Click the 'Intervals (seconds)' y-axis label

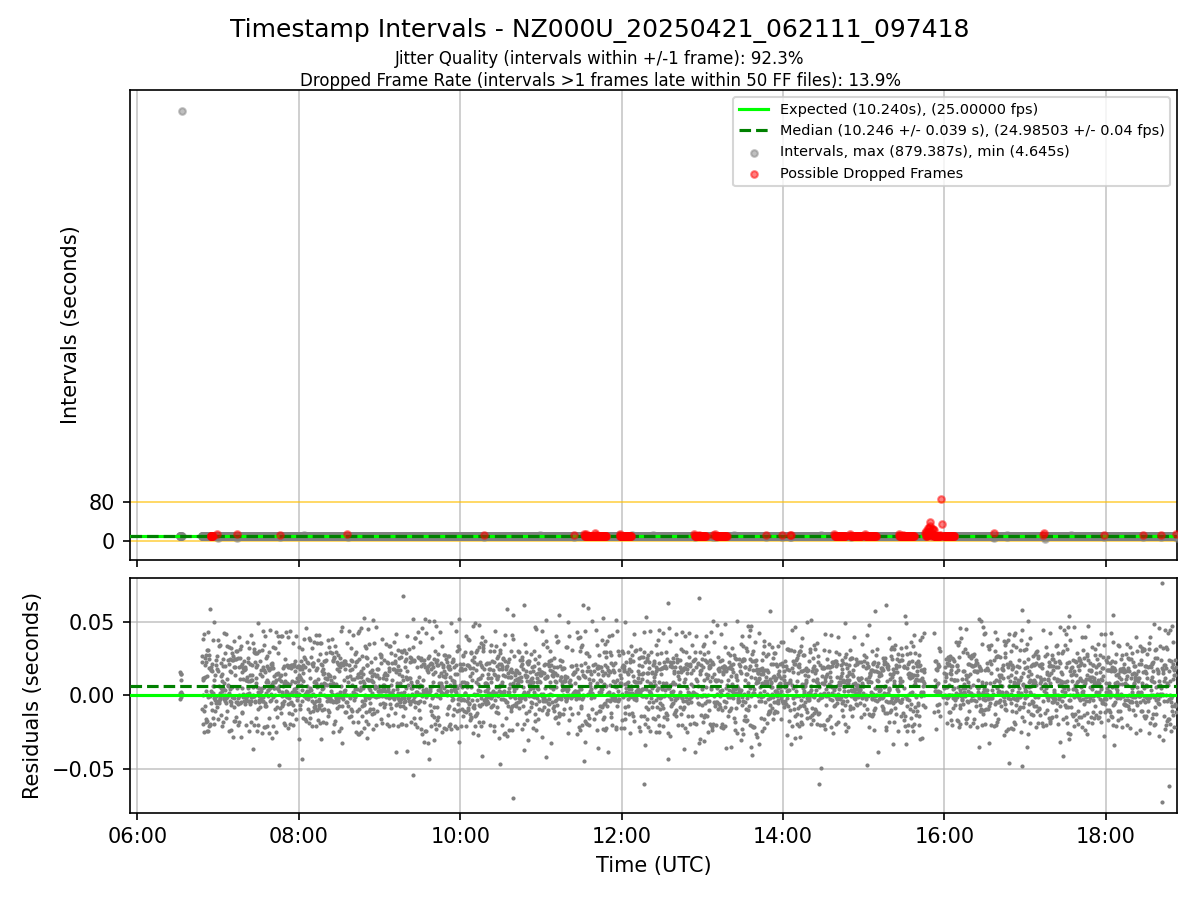tap(69, 325)
